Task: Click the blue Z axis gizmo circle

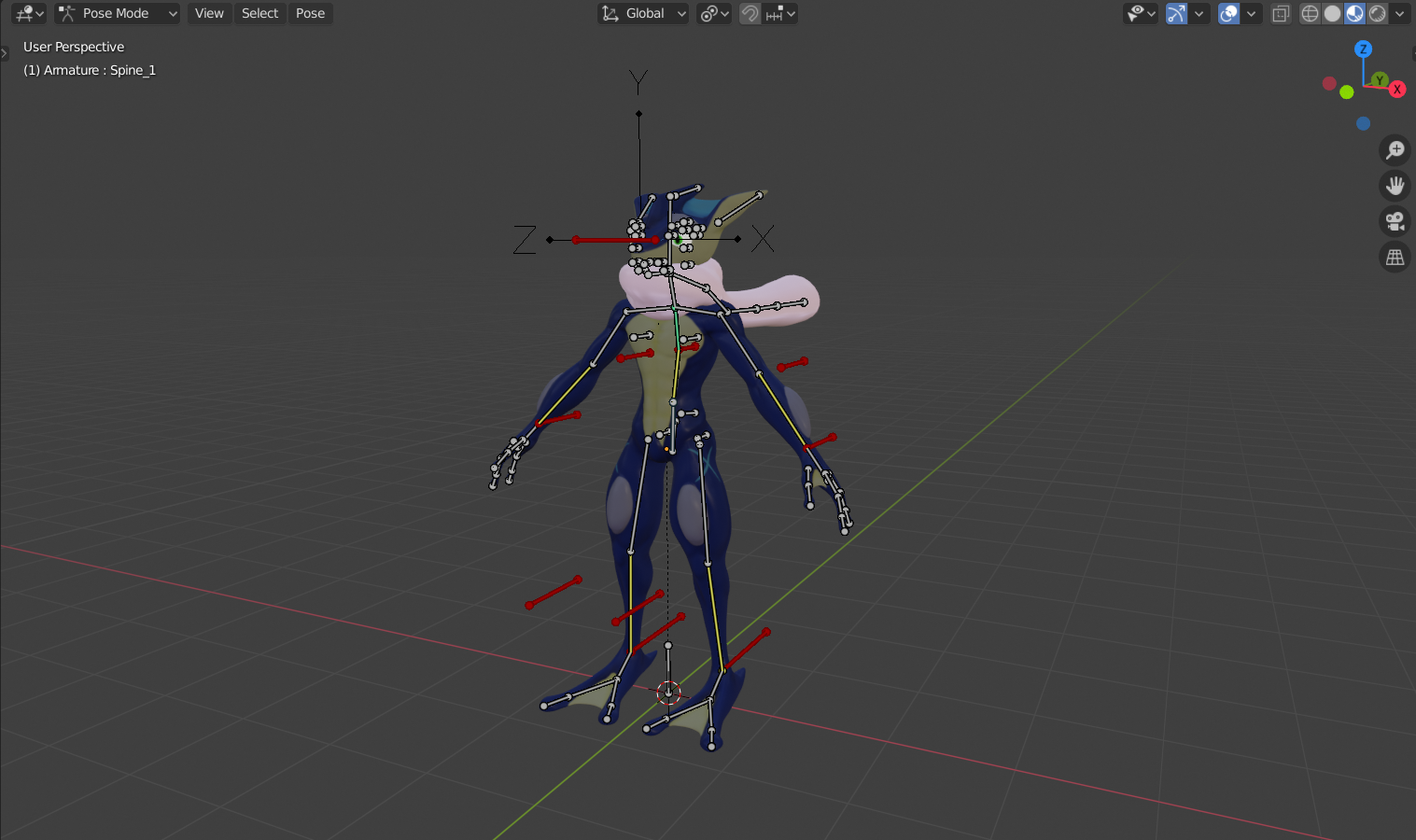Action: [1363, 49]
